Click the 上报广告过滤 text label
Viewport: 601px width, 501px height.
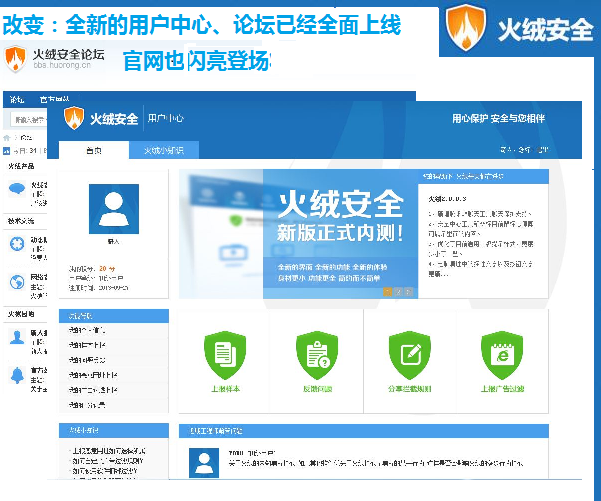tap(502, 389)
